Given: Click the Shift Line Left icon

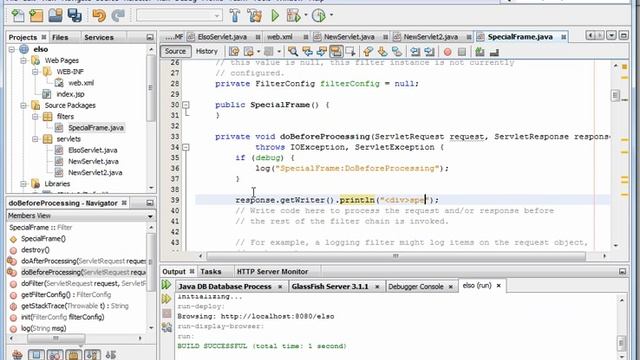Looking at the screenshot, I should pyautogui.click(x=415, y=51).
